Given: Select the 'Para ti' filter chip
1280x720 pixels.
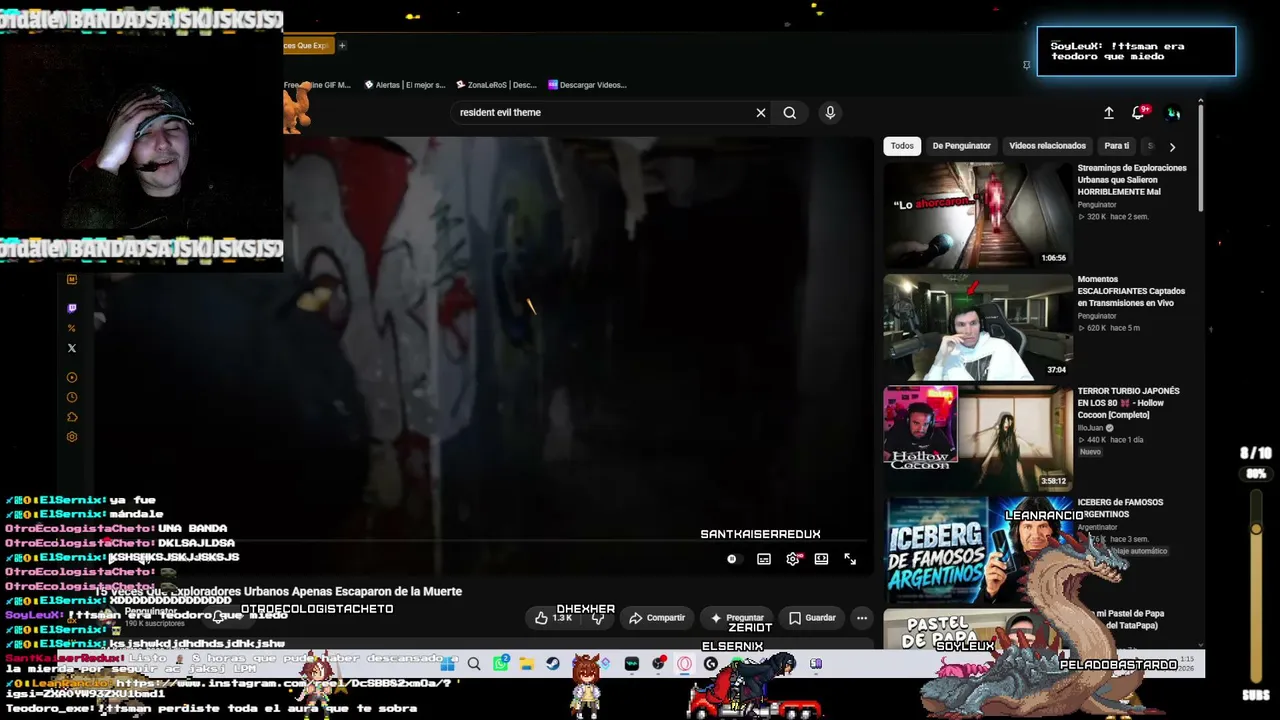Looking at the screenshot, I should (x=1117, y=146).
